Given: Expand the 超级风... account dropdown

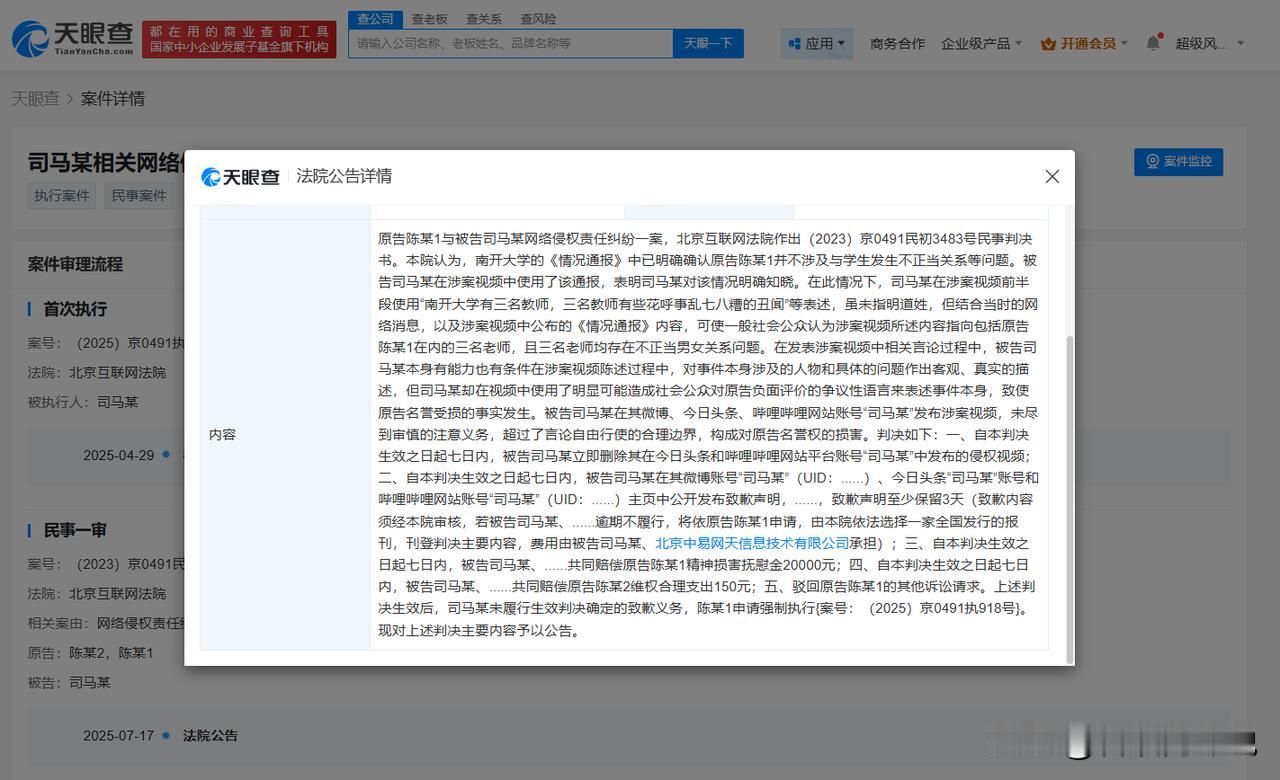Looking at the screenshot, I should 1209,44.
